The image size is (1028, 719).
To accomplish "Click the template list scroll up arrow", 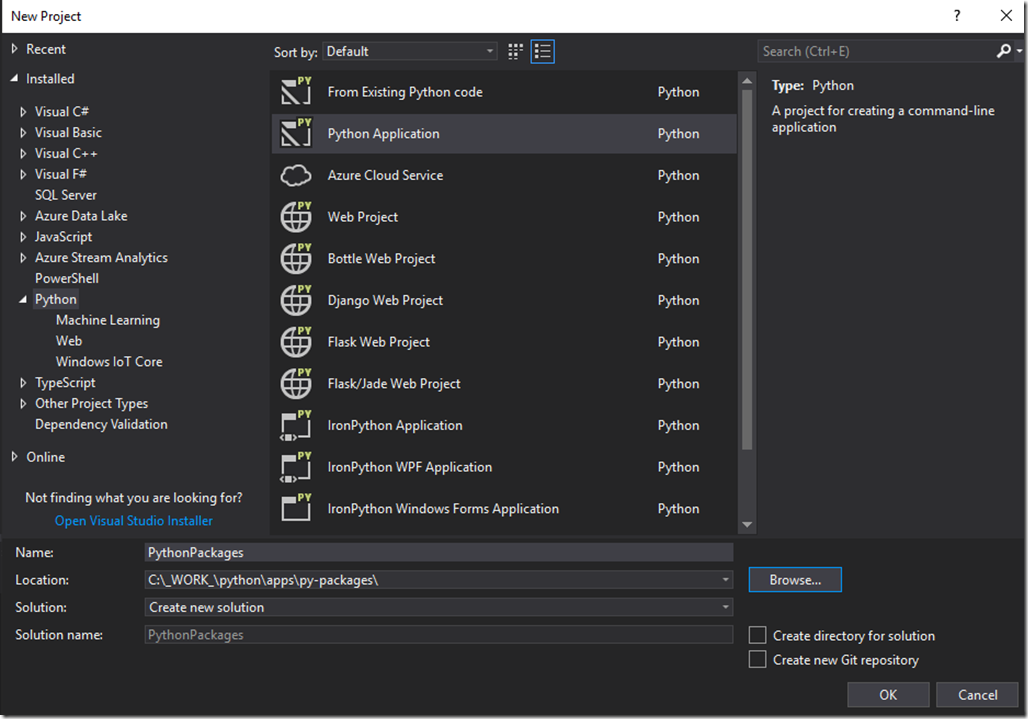I will (747, 81).
